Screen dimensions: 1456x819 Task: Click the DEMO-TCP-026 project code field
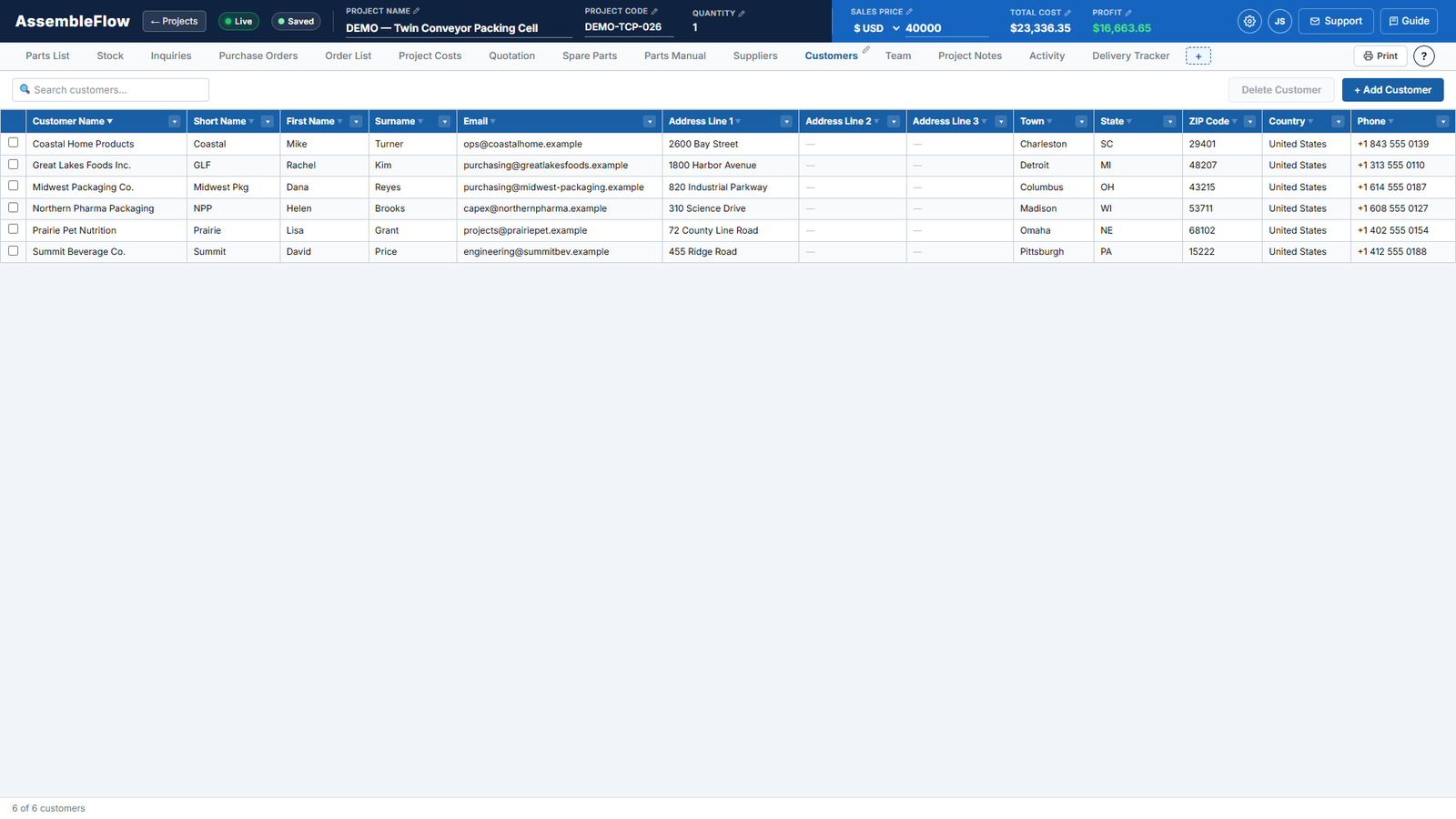[628, 27]
